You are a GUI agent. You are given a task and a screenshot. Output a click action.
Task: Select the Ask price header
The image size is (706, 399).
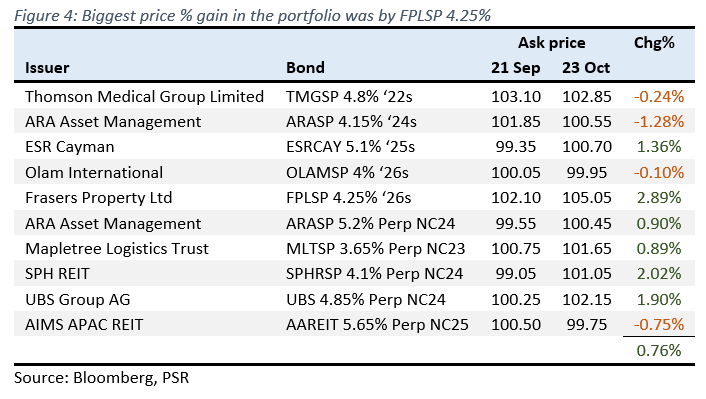[x=552, y=43]
